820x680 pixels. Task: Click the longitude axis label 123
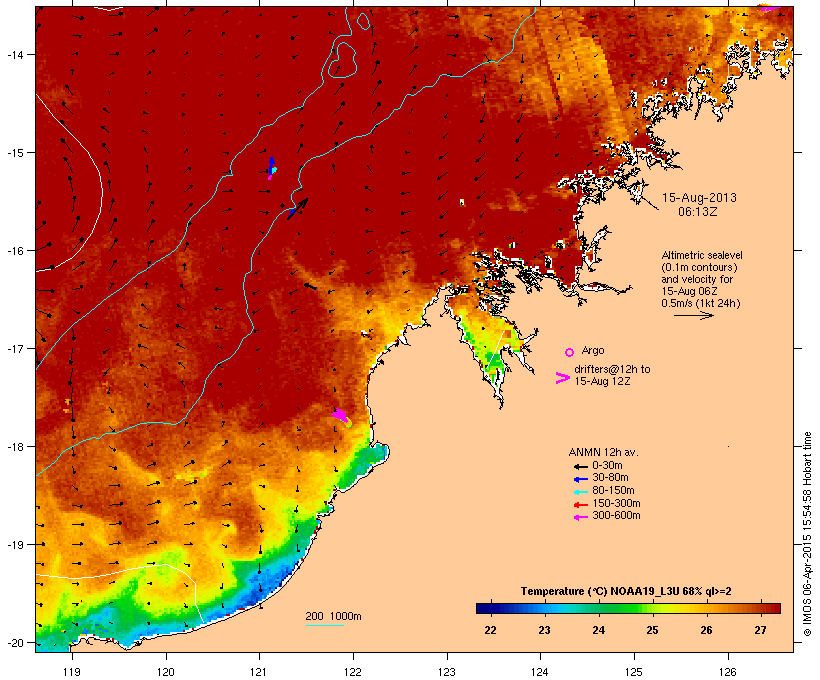click(x=447, y=672)
